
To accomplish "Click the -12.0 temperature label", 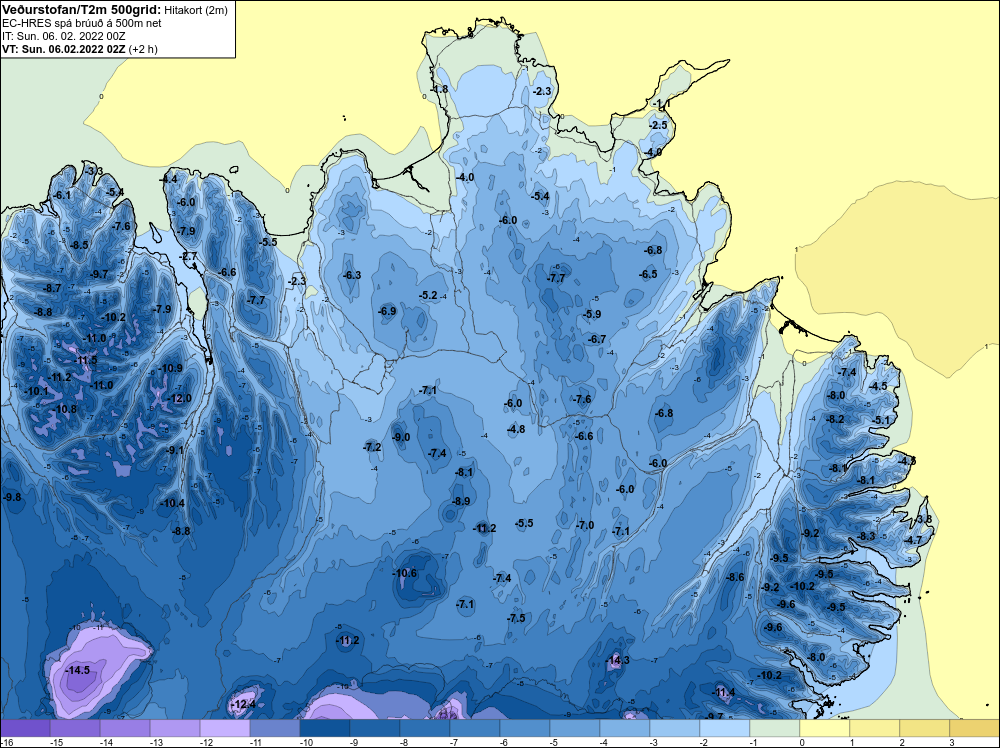I will [x=179, y=399].
